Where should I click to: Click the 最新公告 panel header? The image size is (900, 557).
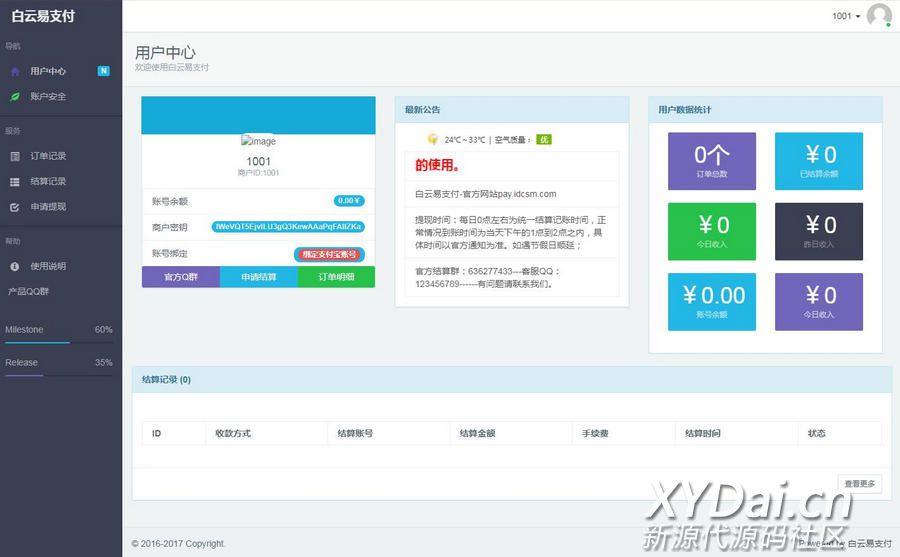[x=512, y=110]
